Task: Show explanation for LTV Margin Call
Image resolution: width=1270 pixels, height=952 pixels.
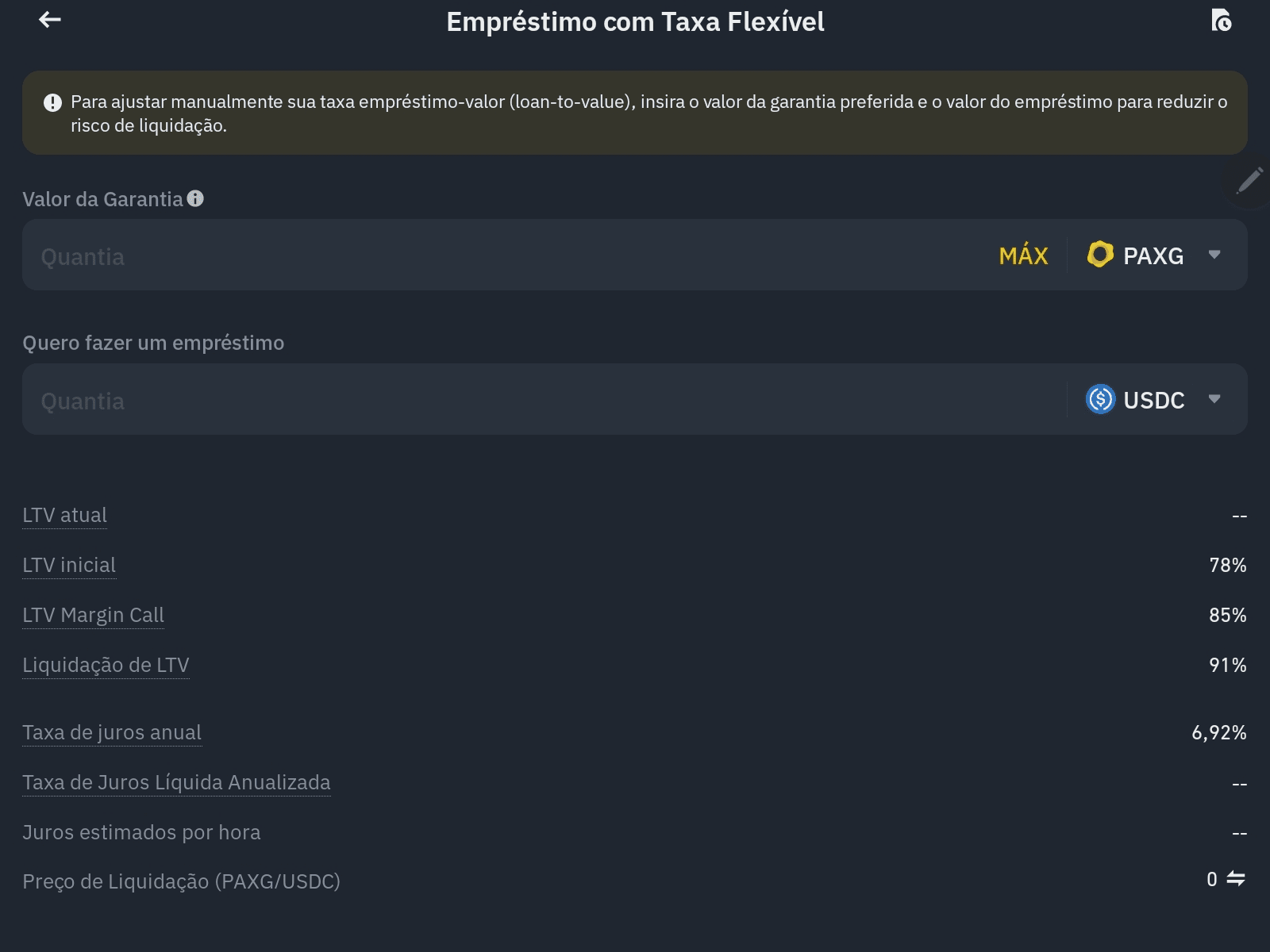Action: pyautogui.click(x=93, y=615)
